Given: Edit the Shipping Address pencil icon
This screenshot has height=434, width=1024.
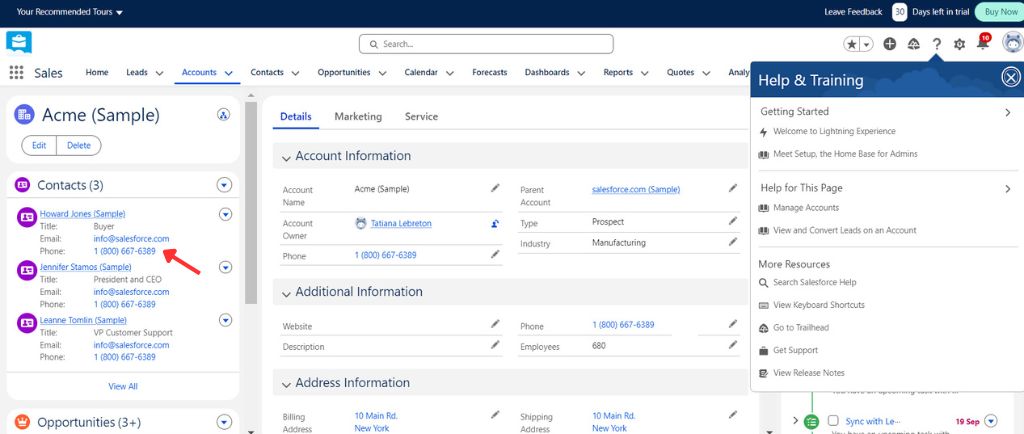Looking at the screenshot, I should coord(733,414).
